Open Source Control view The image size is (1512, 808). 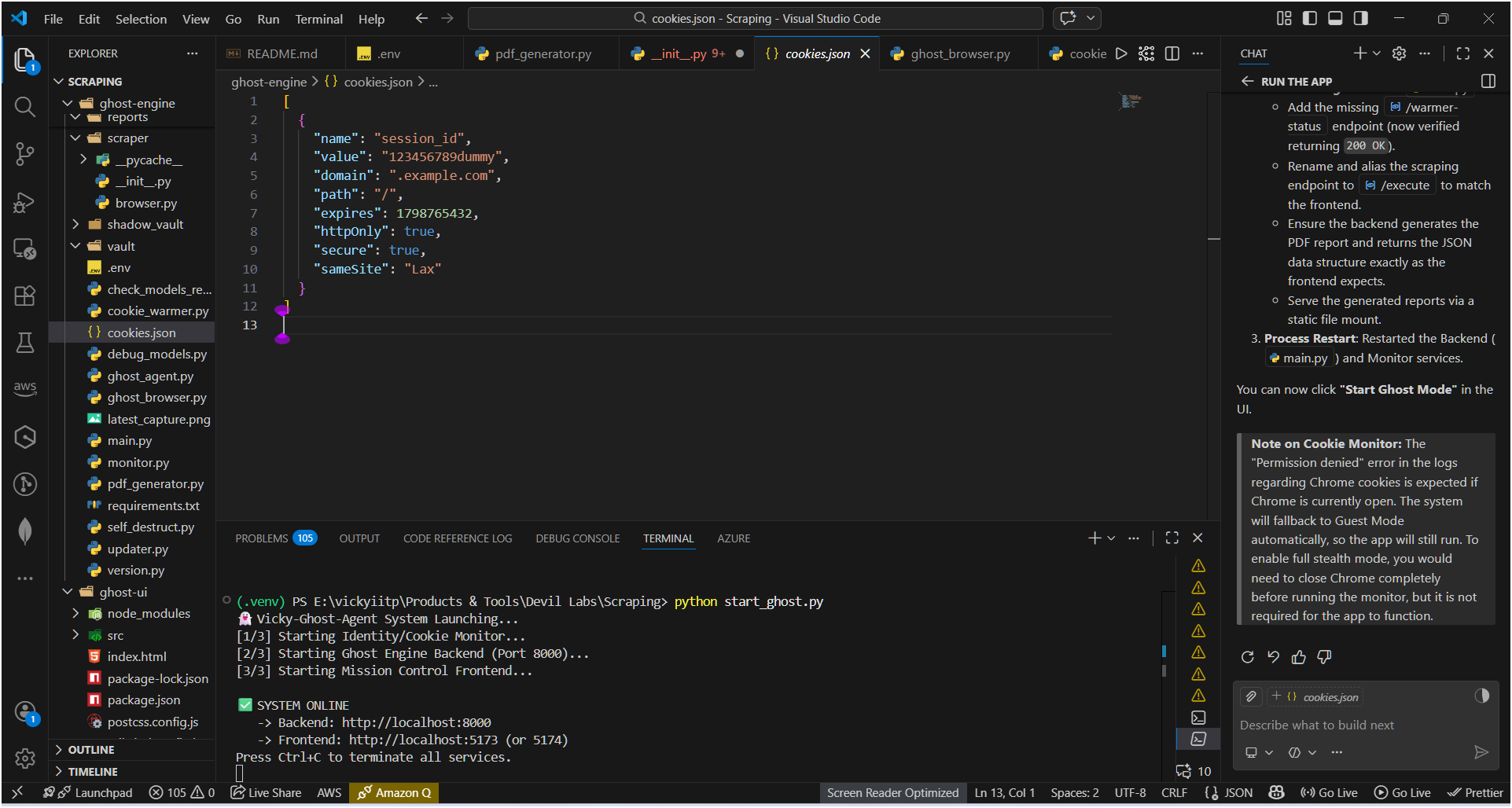pyautogui.click(x=25, y=154)
